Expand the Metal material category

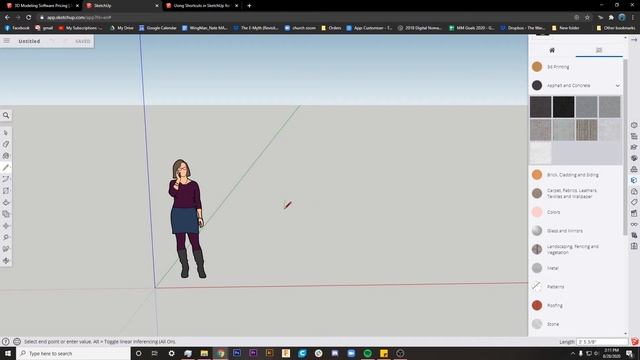576,268
